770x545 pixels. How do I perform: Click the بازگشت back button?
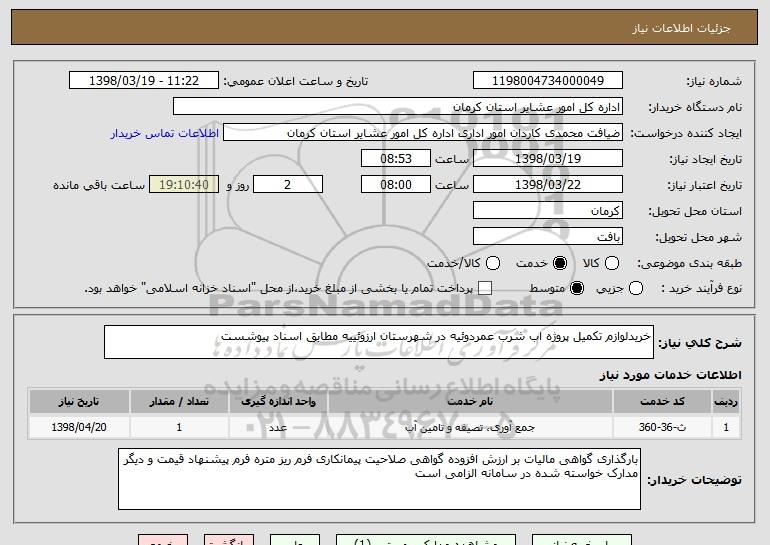click(229, 540)
